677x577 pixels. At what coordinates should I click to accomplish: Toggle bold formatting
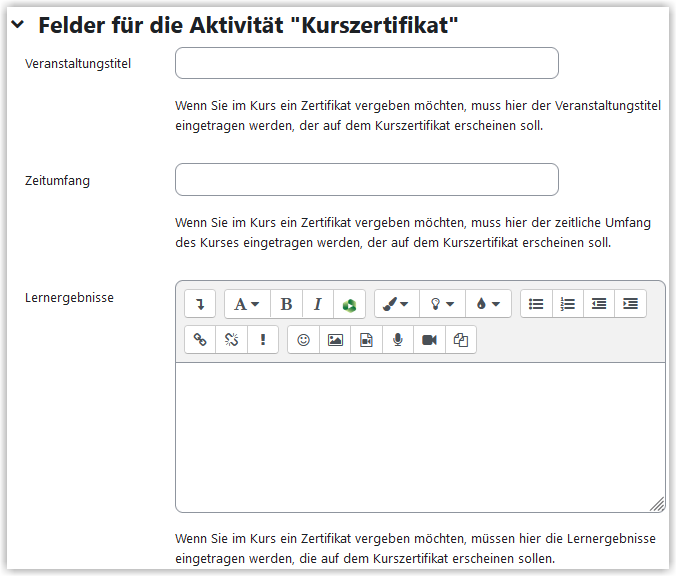pos(286,304)
